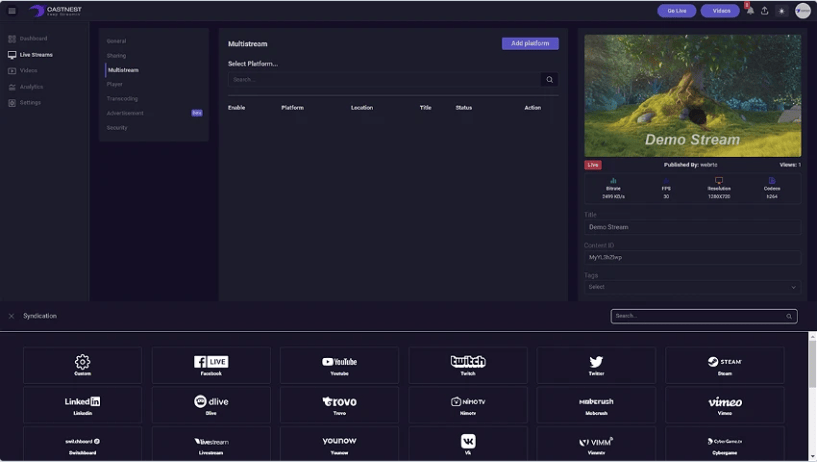Screen dimensions: 817x462
Task: Close the Syndication panel
Action: coord(11,316)
